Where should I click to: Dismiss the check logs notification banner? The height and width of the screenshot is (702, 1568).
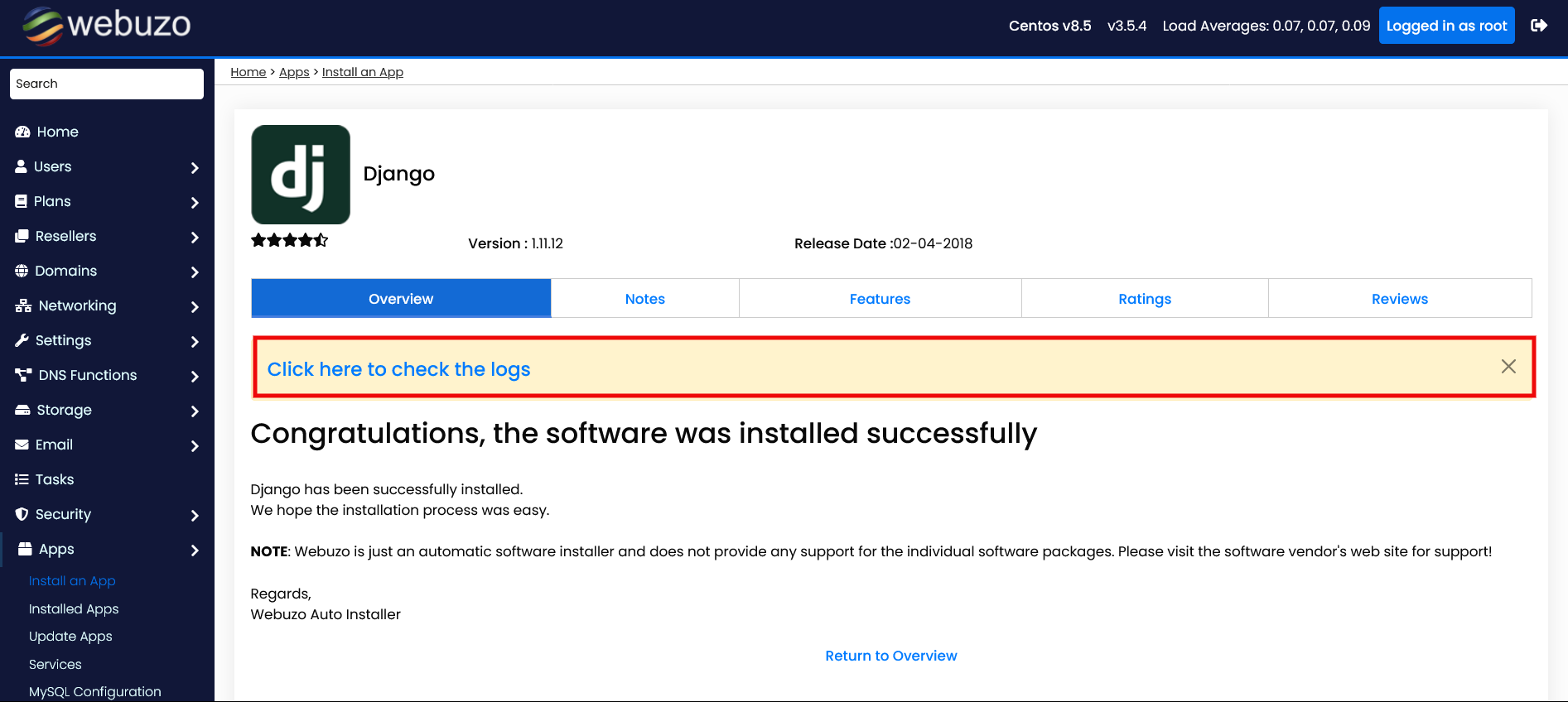[x=1508, y=367]
